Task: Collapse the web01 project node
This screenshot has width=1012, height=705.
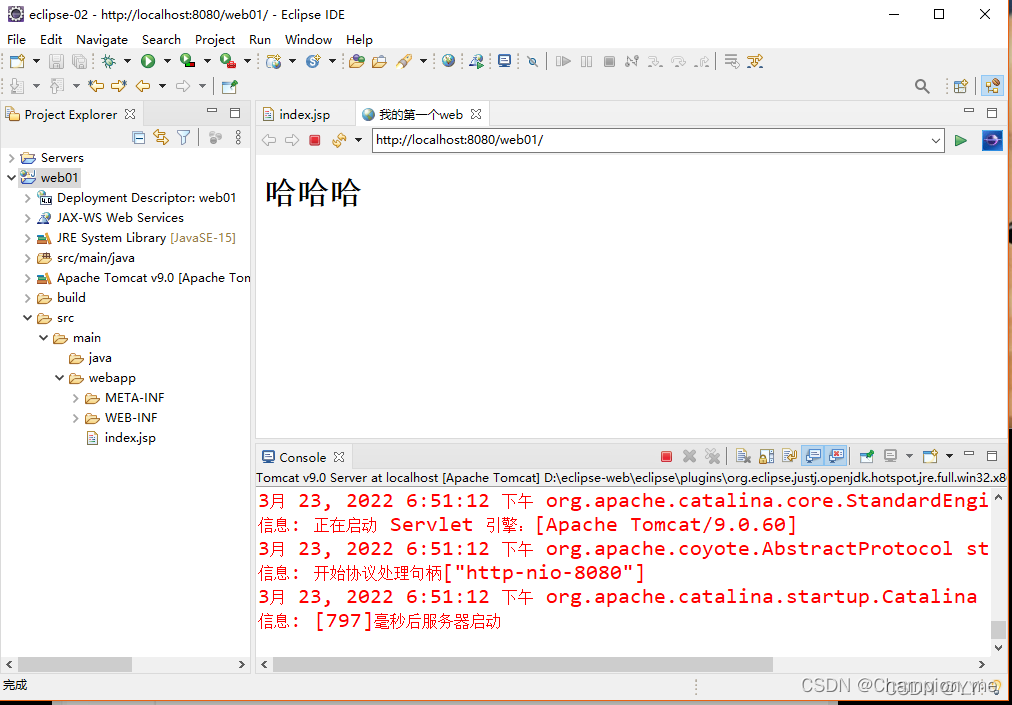Action: 11,178
